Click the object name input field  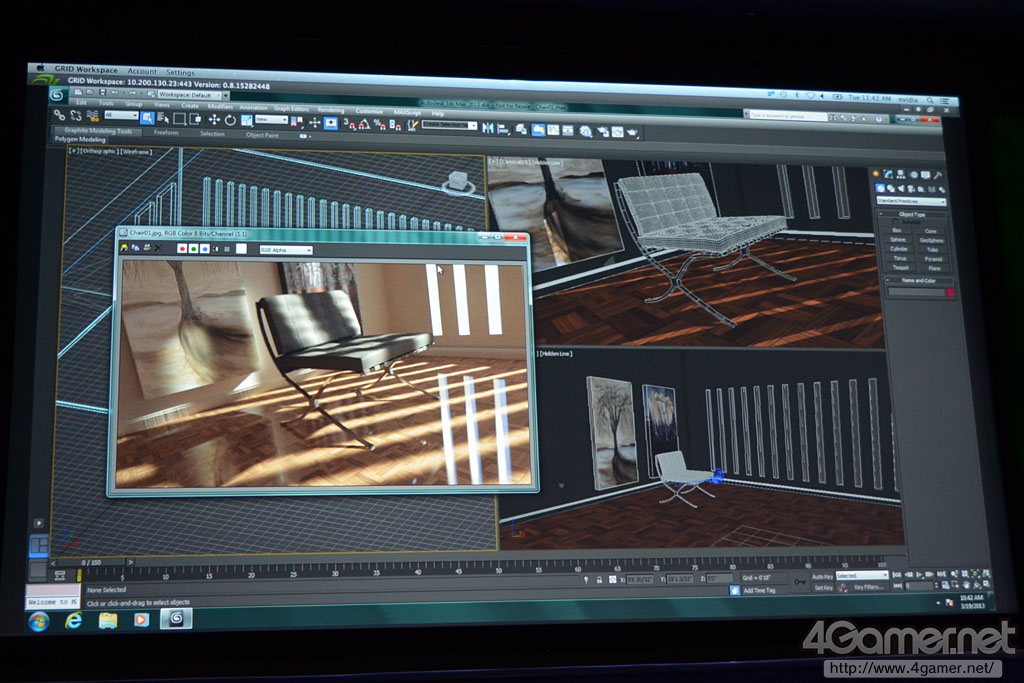(916, 293)
